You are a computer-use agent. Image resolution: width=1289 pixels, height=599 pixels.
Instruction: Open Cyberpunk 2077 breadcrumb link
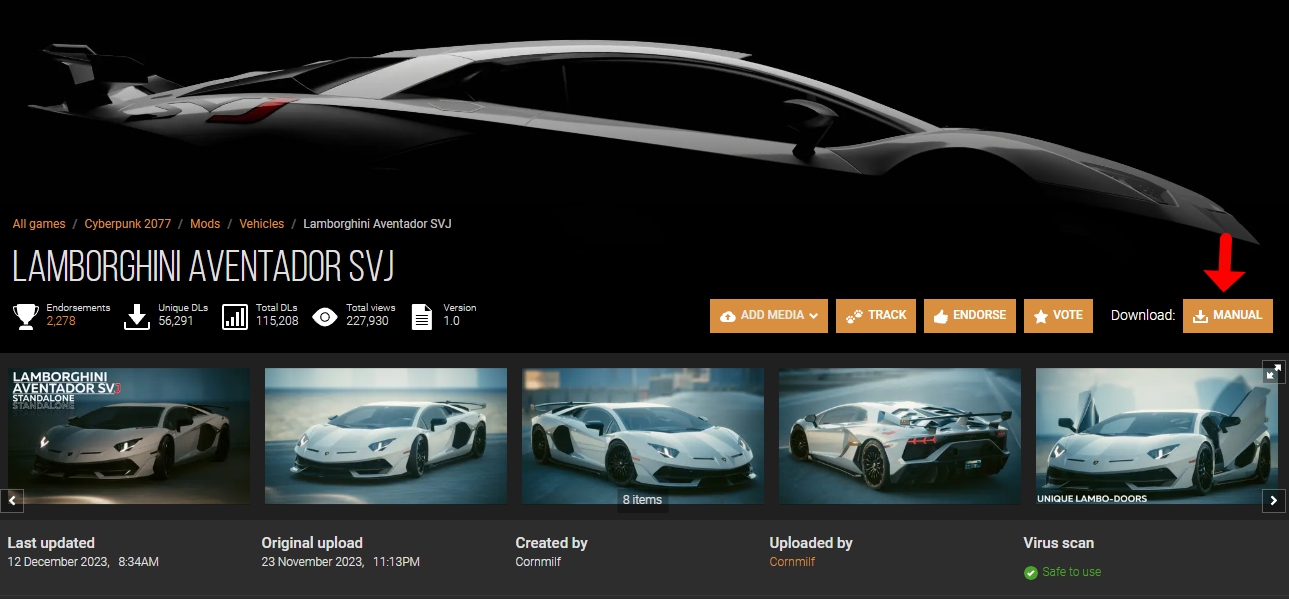click(127, 224)
